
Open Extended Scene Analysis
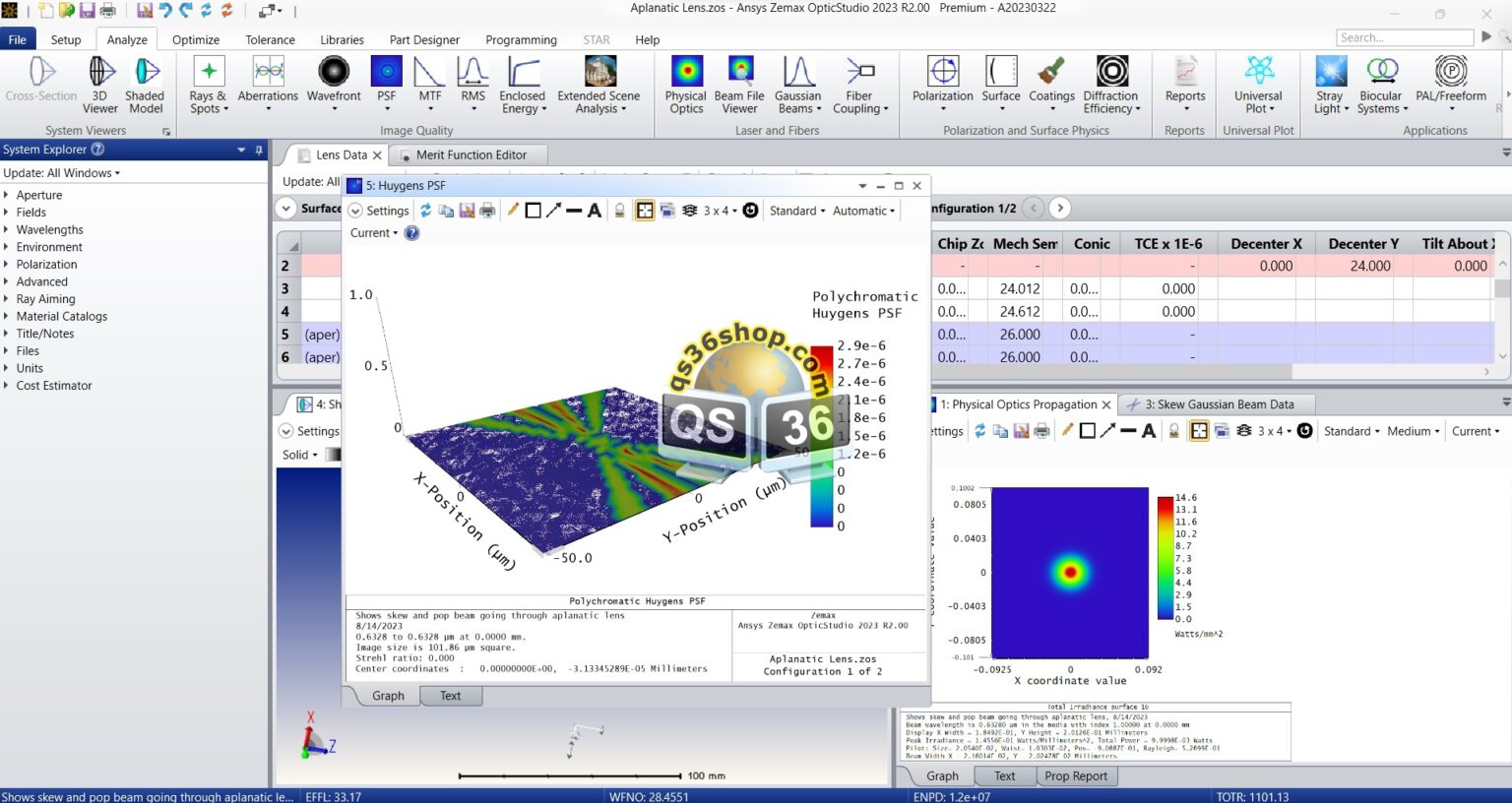(598, 85)
